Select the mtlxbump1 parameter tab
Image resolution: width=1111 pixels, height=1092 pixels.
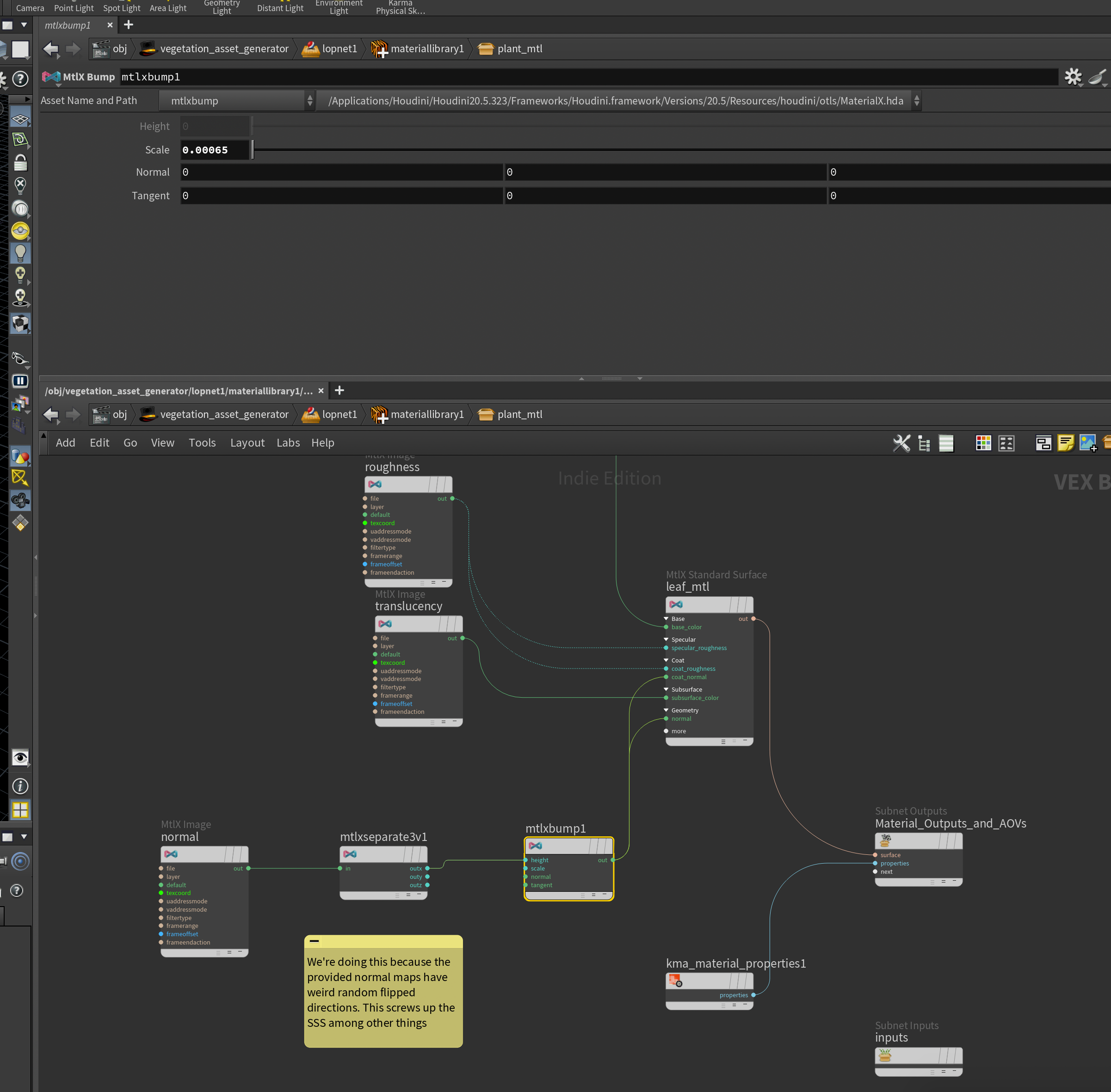(x=68, y=25)
